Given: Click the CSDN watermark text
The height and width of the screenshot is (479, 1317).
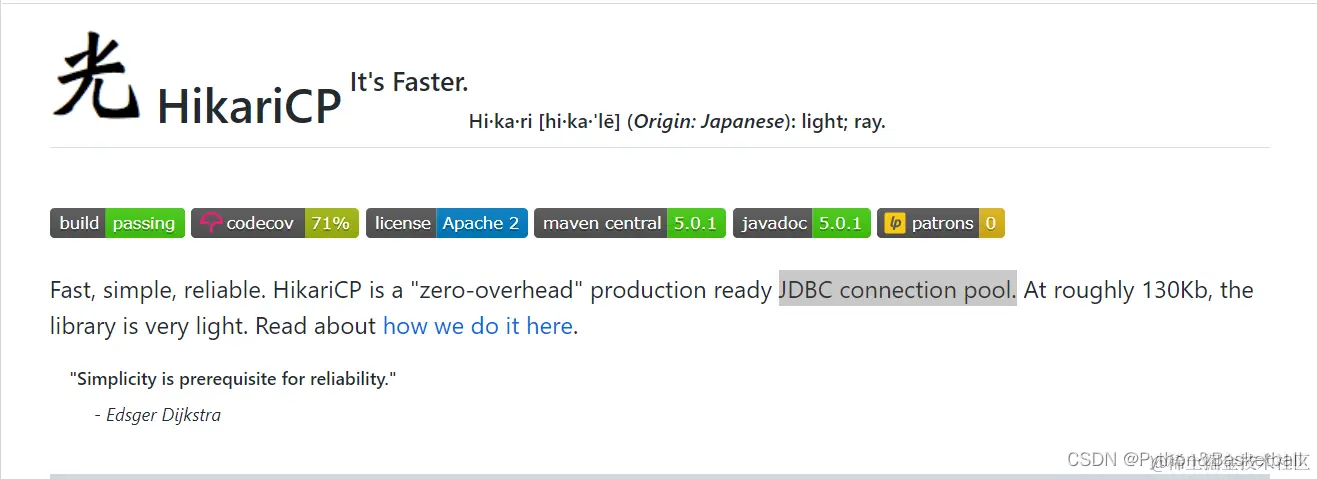Looking at the screenshot, I should [x=1188, y=459].
